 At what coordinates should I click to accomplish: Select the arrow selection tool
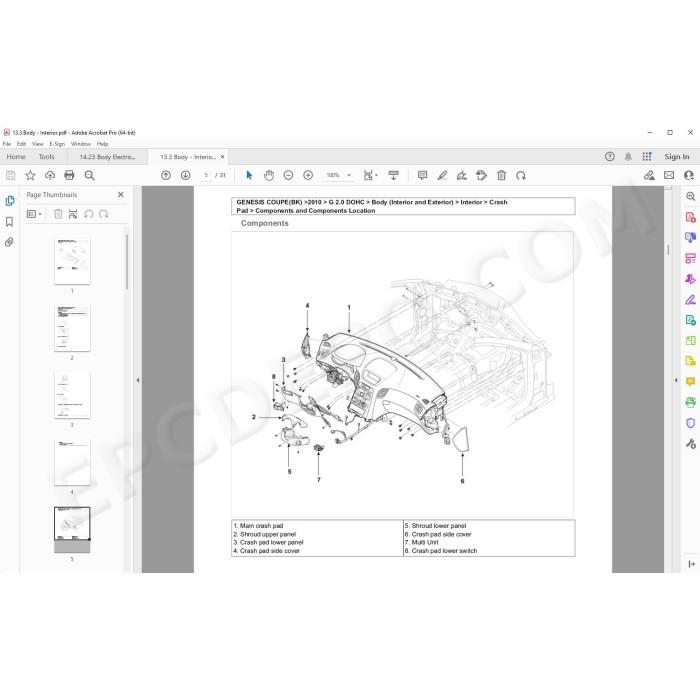tap(249, 175)
